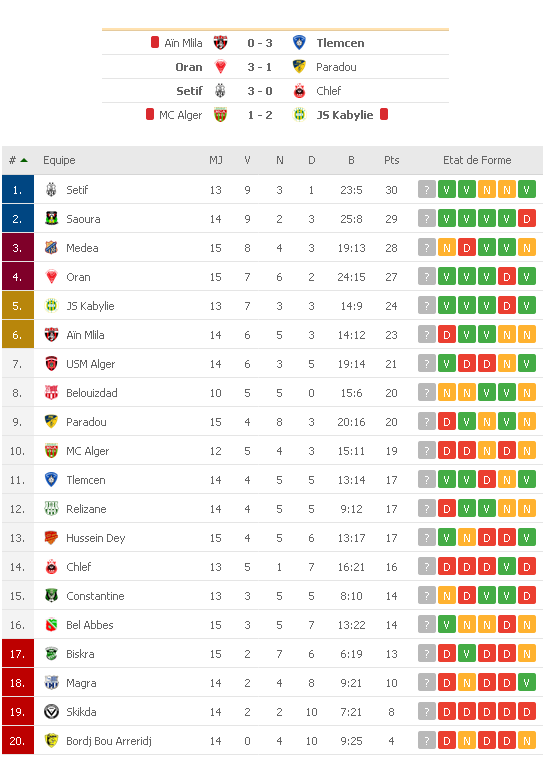Click Saoura's red D form badge
Screen dimensions: 544x762
(526, 219)
